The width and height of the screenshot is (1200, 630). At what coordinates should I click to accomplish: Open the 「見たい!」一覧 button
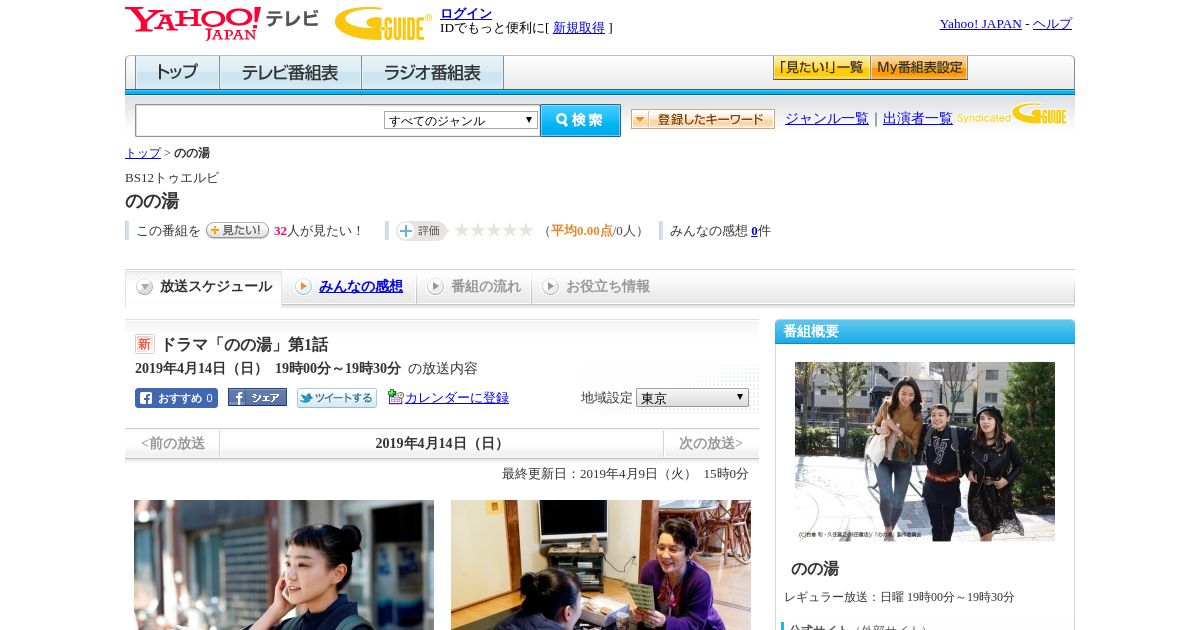coord(821,68)
